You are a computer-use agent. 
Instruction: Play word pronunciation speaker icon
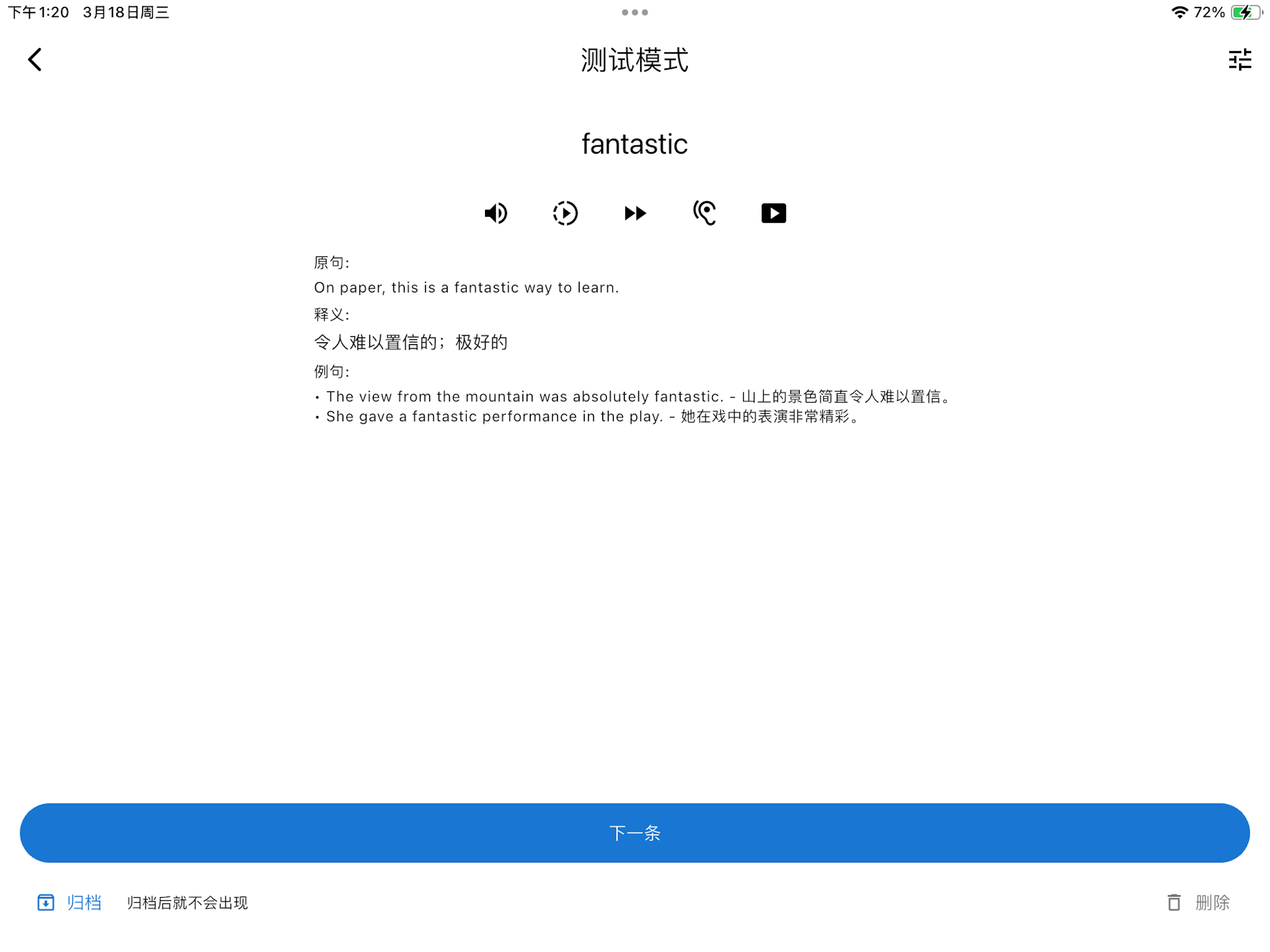pos(496,214)
